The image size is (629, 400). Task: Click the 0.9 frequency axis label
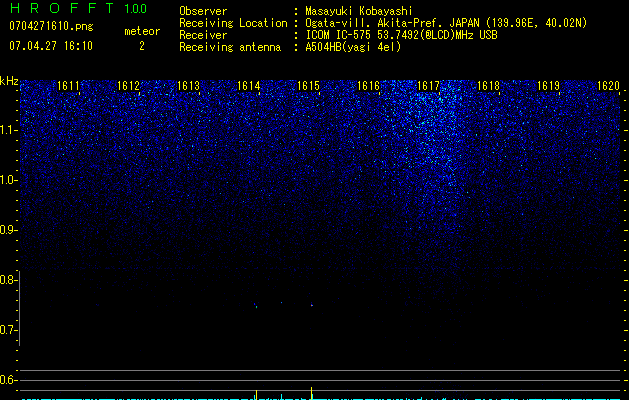coord(8,230)
